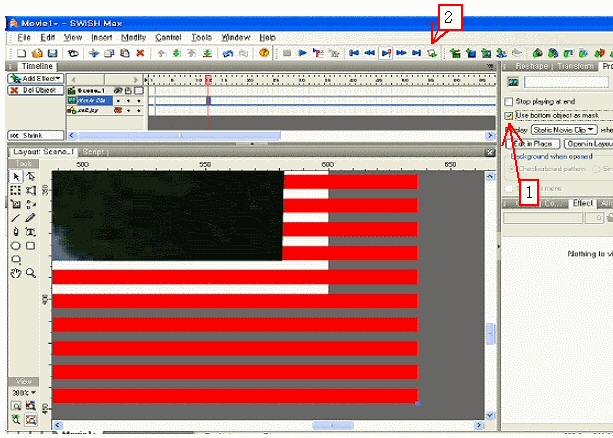Viewport: 613px width, 438px height.
Task: Click the Open in Layout button
Action: pos(588,144)
